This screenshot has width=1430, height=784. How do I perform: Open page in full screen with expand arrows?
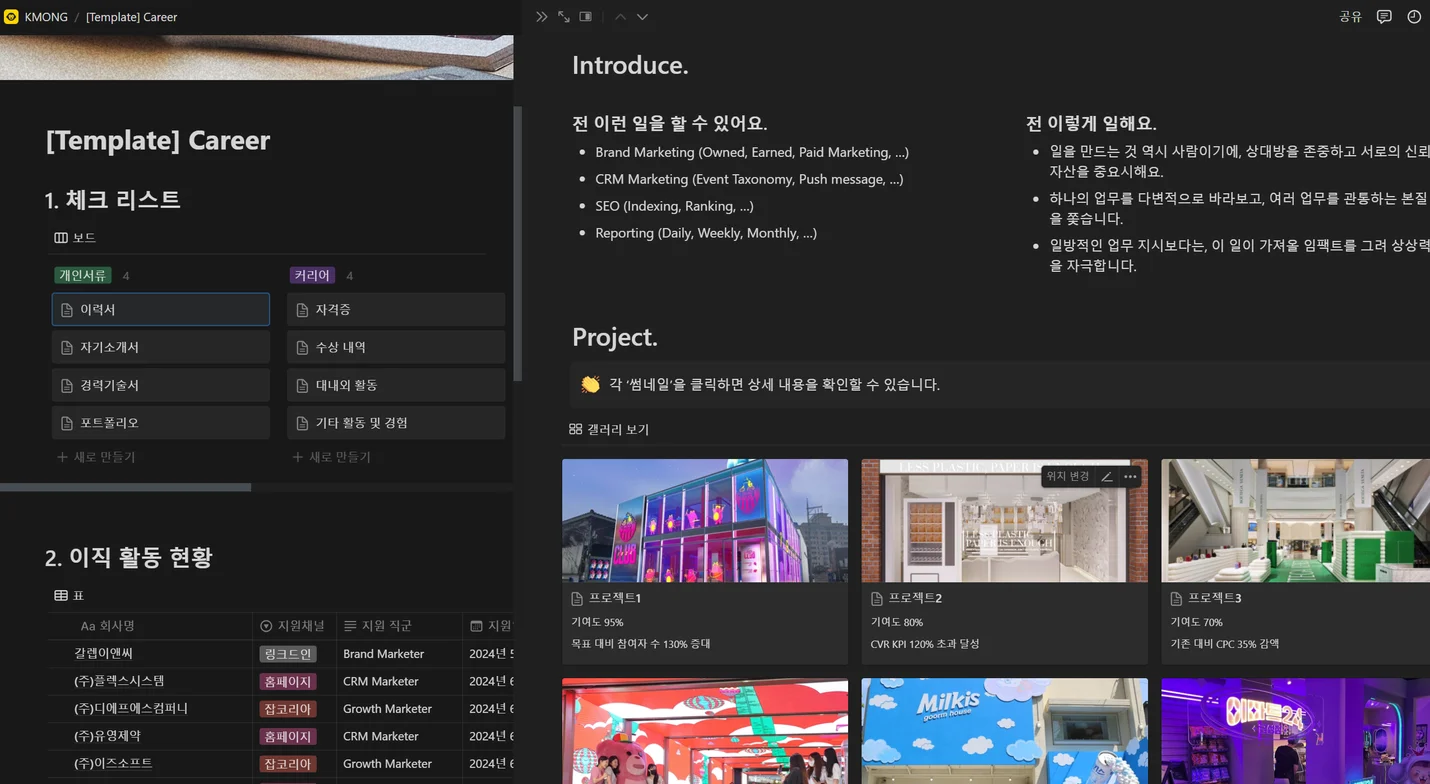point(564,17)
